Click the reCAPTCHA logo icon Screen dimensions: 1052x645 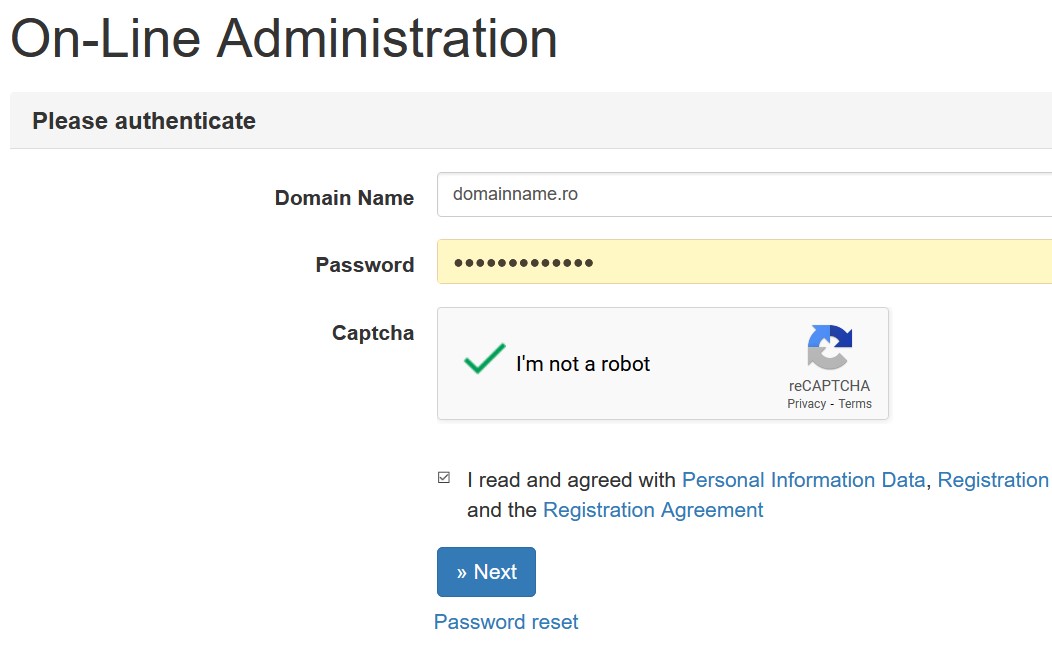point(829,347)
